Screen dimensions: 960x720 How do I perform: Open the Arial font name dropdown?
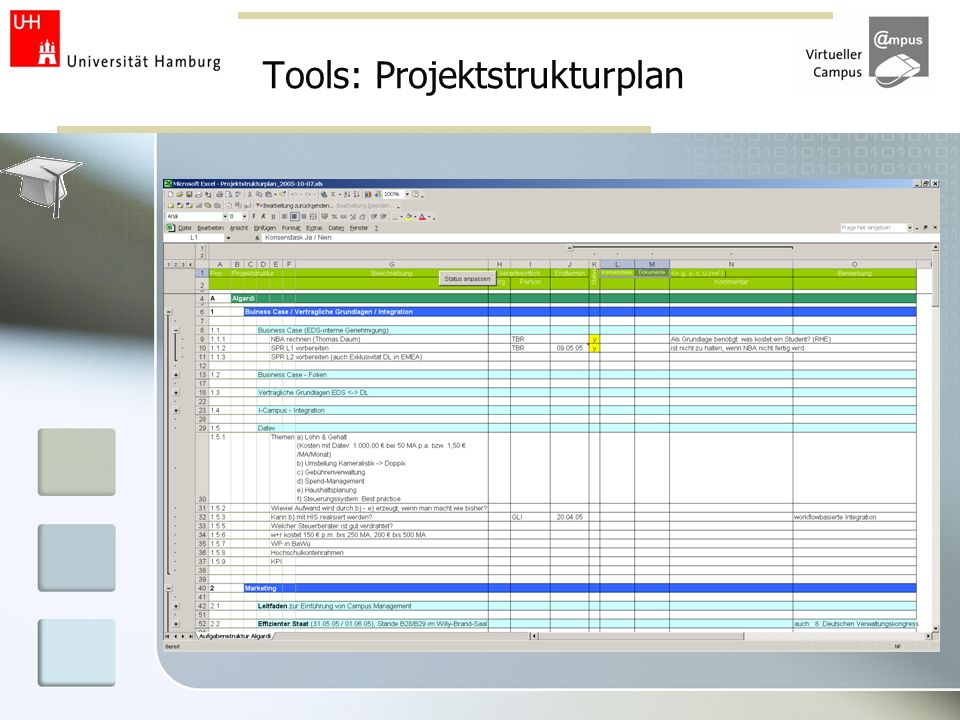(x=225, y=216)
